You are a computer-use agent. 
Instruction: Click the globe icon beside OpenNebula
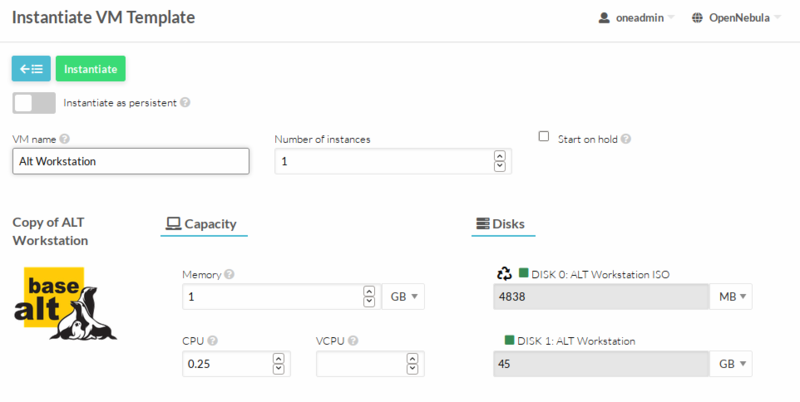697,18
